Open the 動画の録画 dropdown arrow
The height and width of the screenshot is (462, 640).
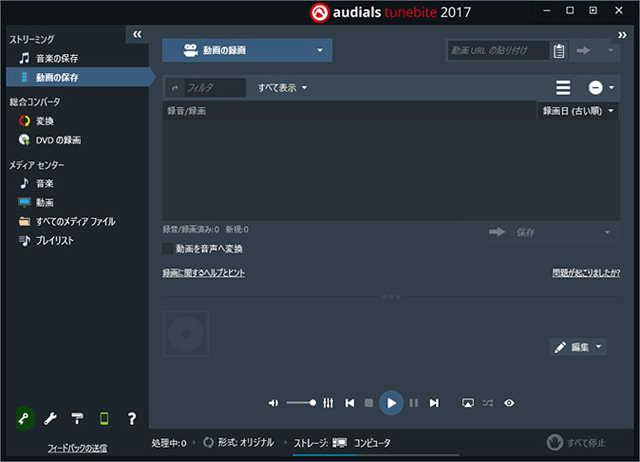320,50
